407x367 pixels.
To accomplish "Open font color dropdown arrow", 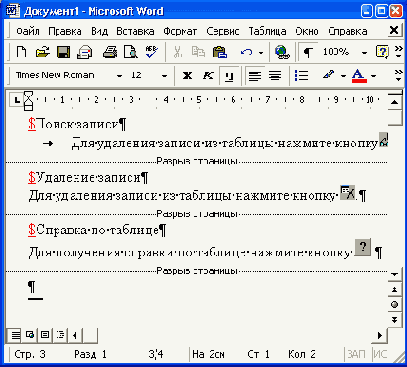I will click(x=374, y=76).
